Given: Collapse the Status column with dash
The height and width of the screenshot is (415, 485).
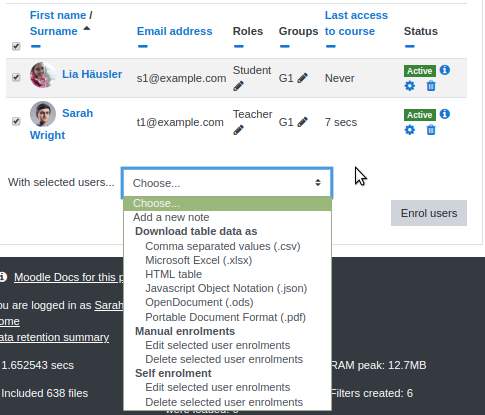Looking at the screenshot, I should click(410, 46).
